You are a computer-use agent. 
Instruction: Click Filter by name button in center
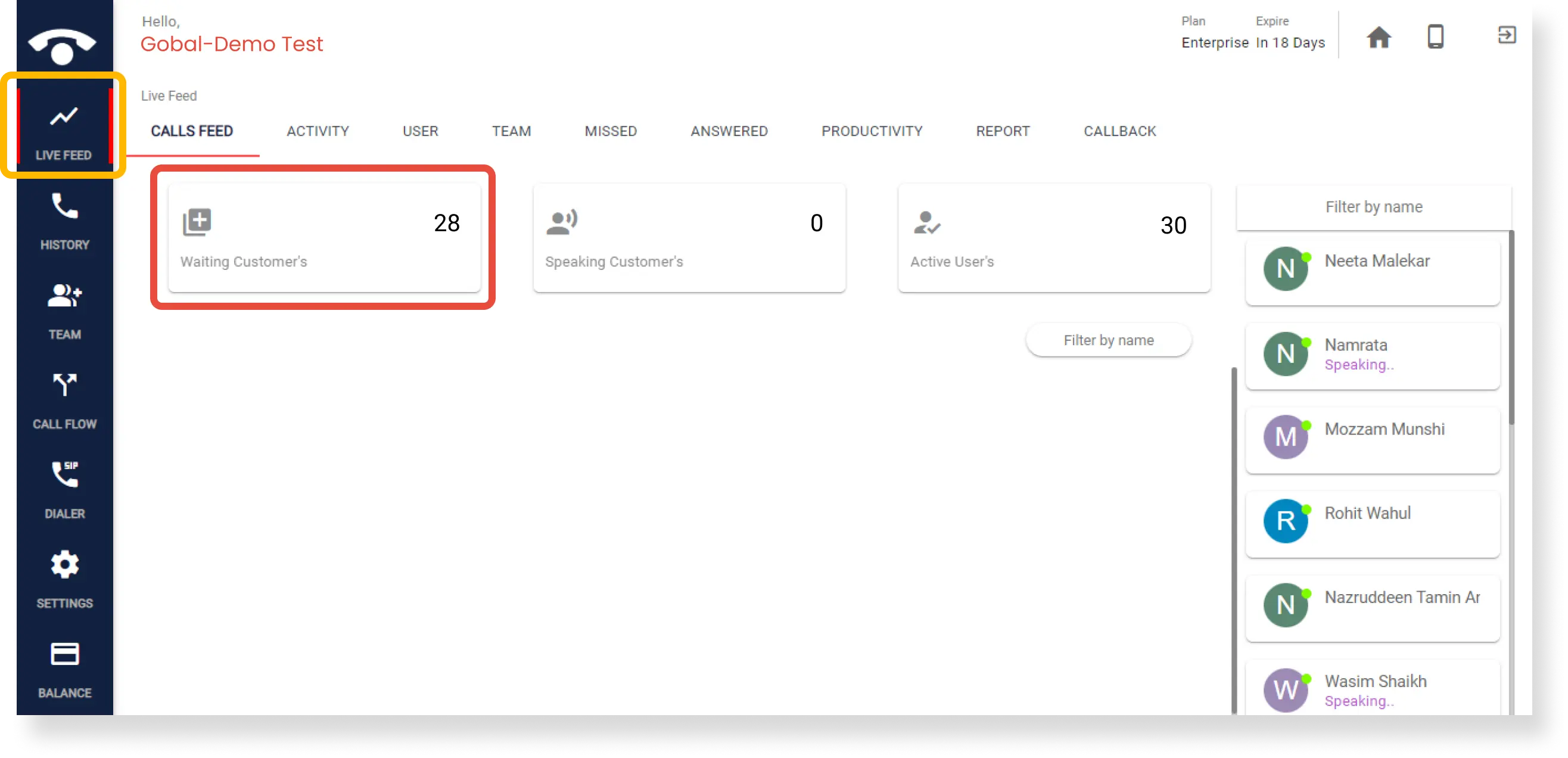[x=1109, y=340]
